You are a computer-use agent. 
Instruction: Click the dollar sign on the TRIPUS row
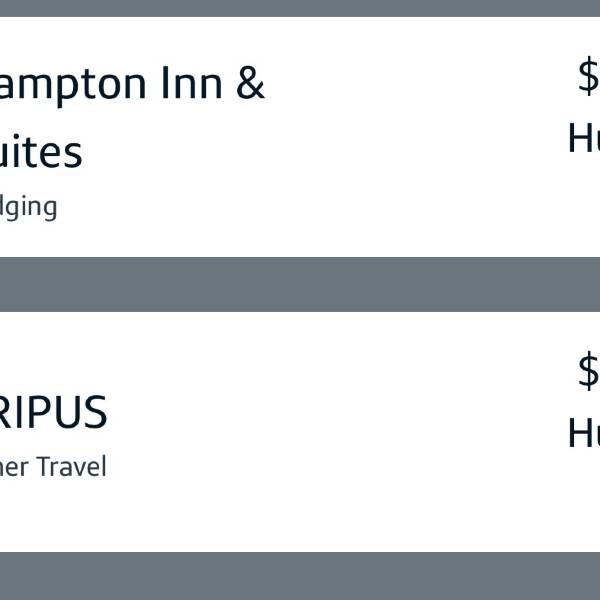588,371
